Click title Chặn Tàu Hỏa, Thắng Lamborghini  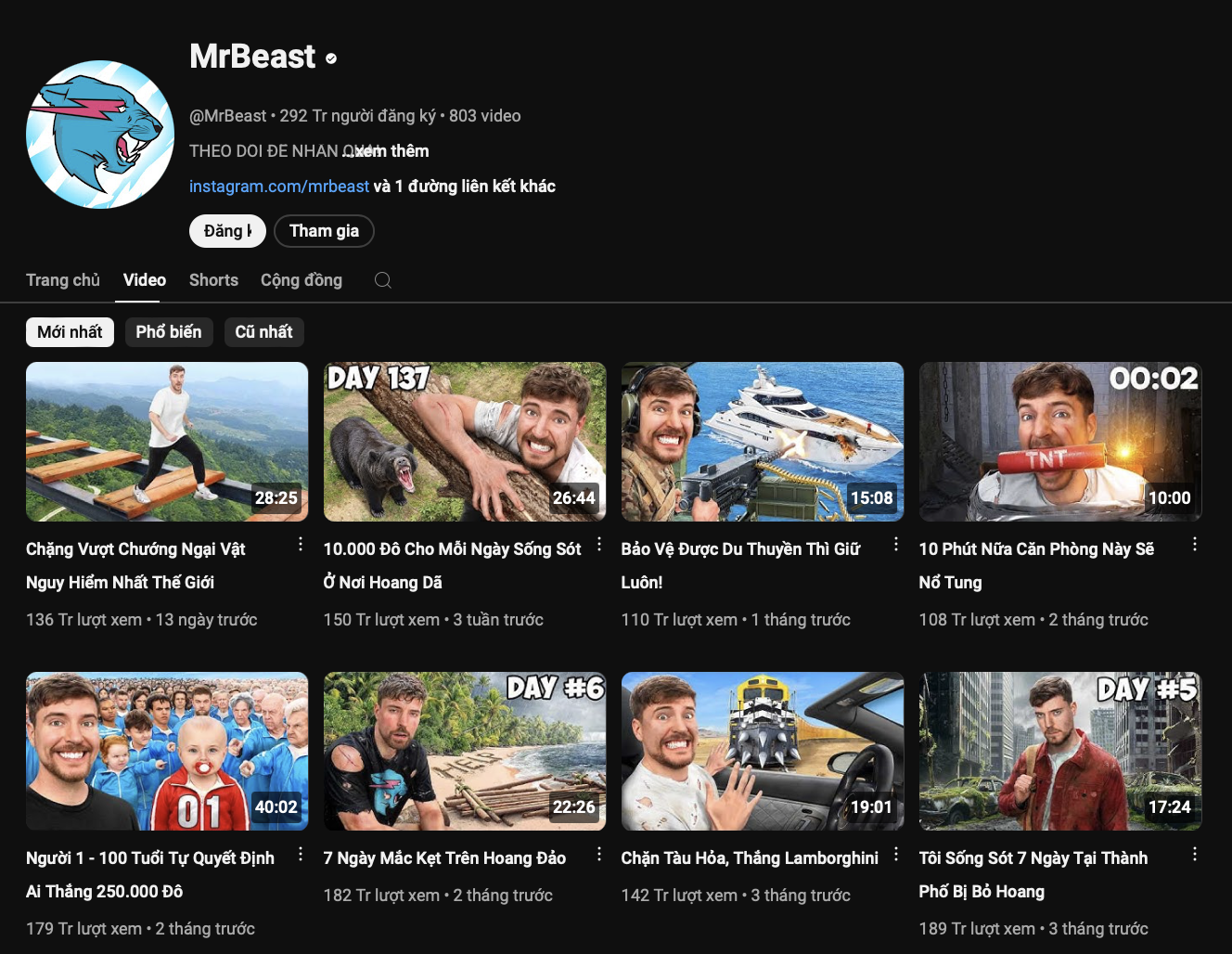[x=750, y=858]
